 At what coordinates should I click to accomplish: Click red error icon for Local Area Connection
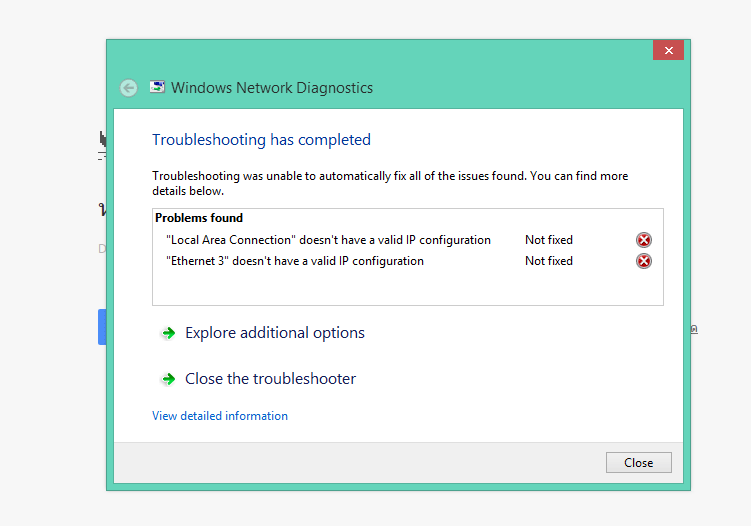tap(644, 240)
